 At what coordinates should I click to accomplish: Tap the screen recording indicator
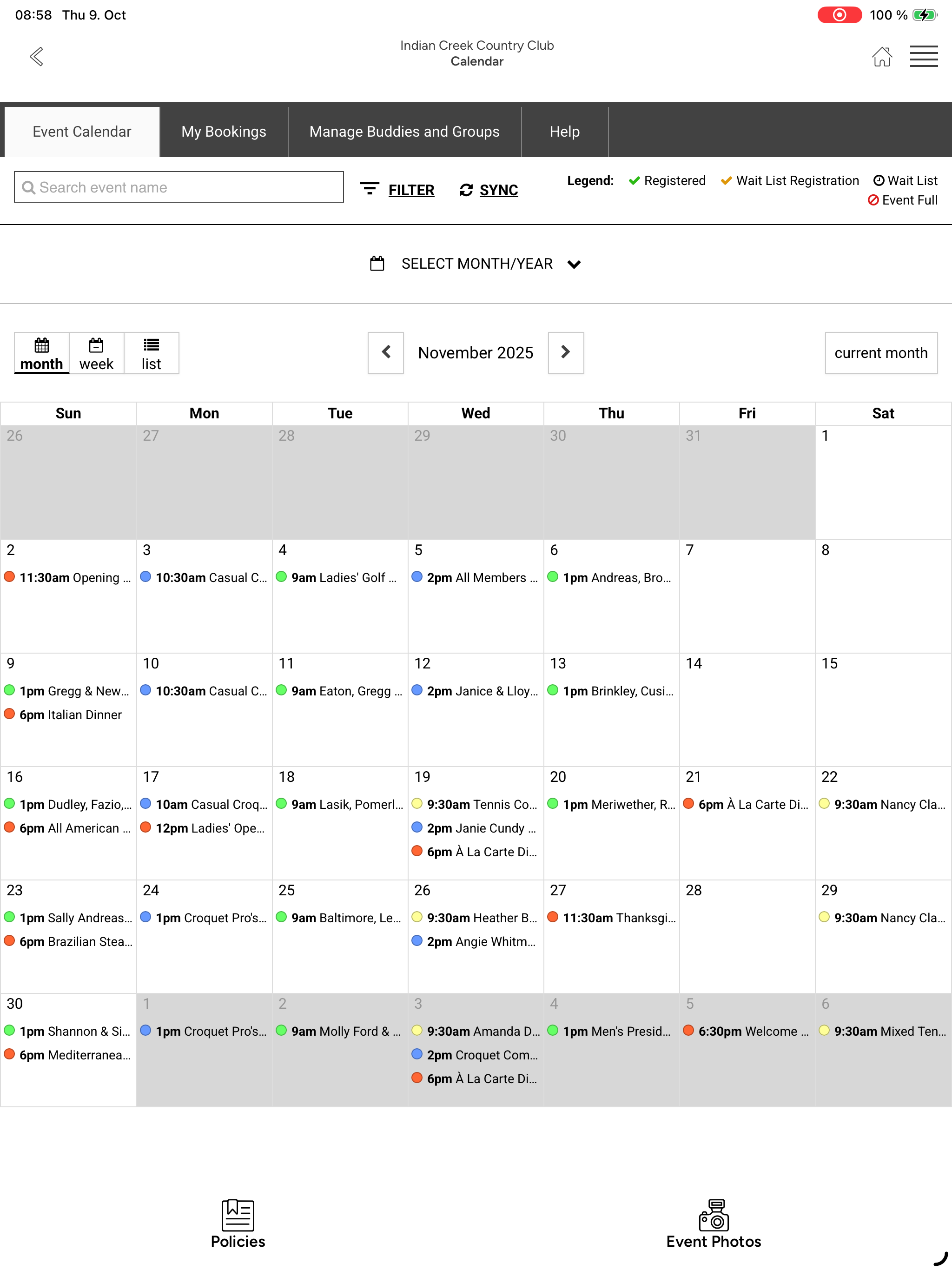[840, 15]
